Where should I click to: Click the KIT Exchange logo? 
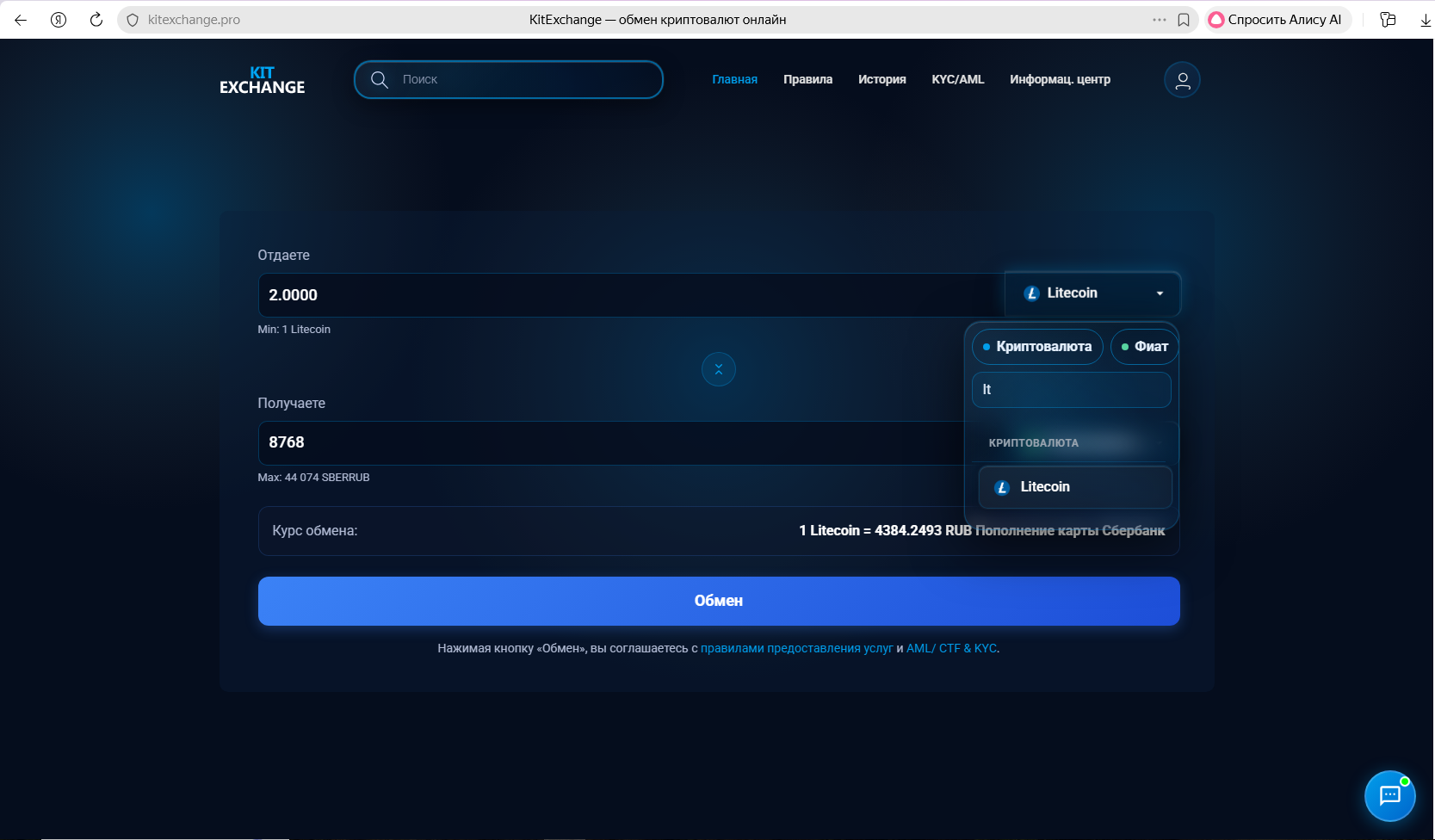point(262,80)
